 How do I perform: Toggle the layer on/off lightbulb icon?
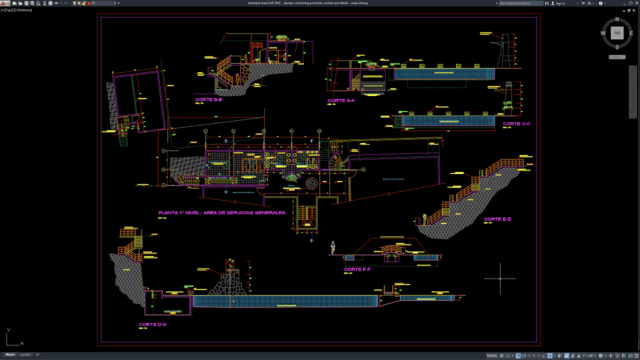(x=74, y=3)
